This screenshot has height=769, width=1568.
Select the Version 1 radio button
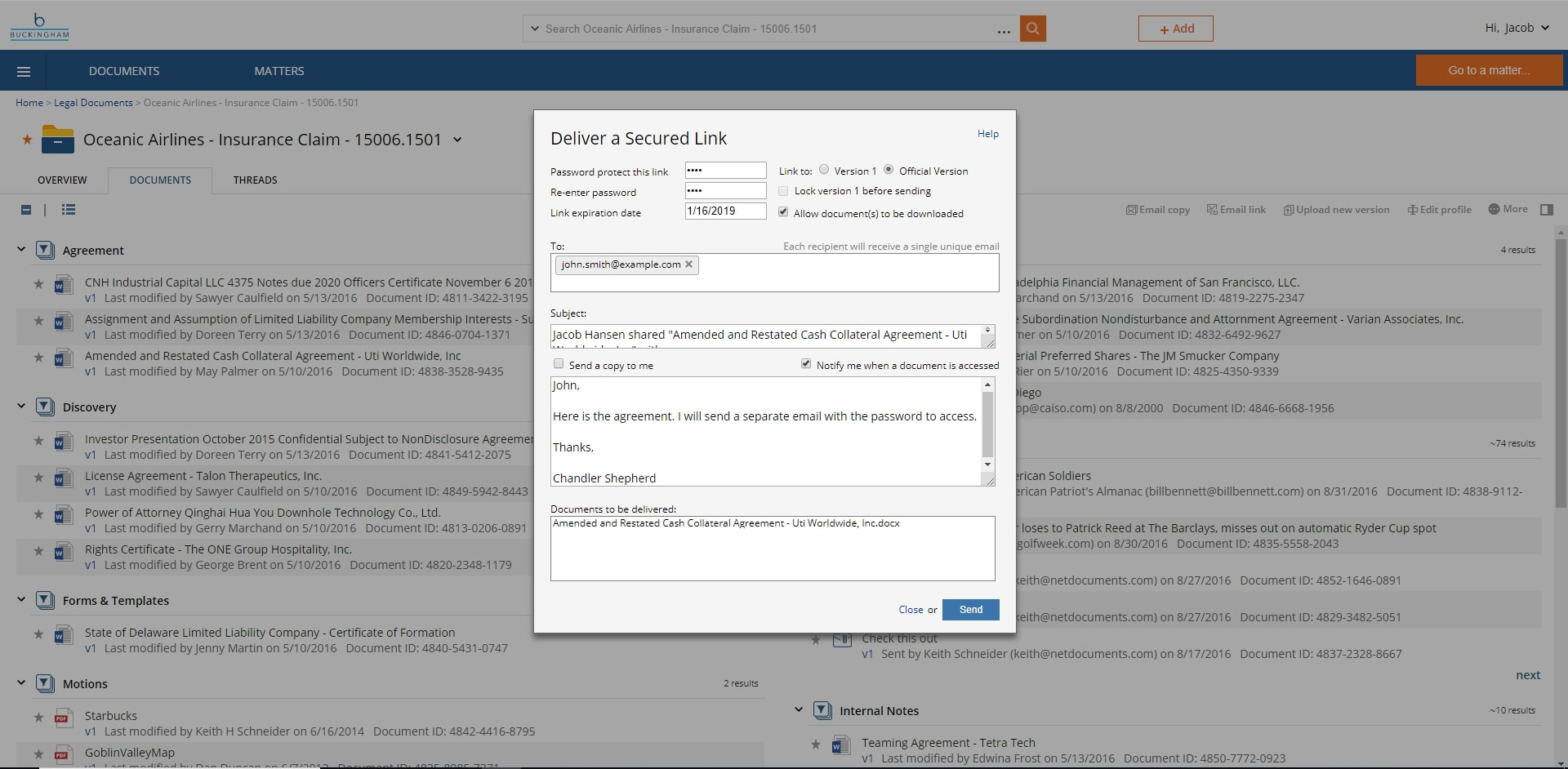(824, 170)
